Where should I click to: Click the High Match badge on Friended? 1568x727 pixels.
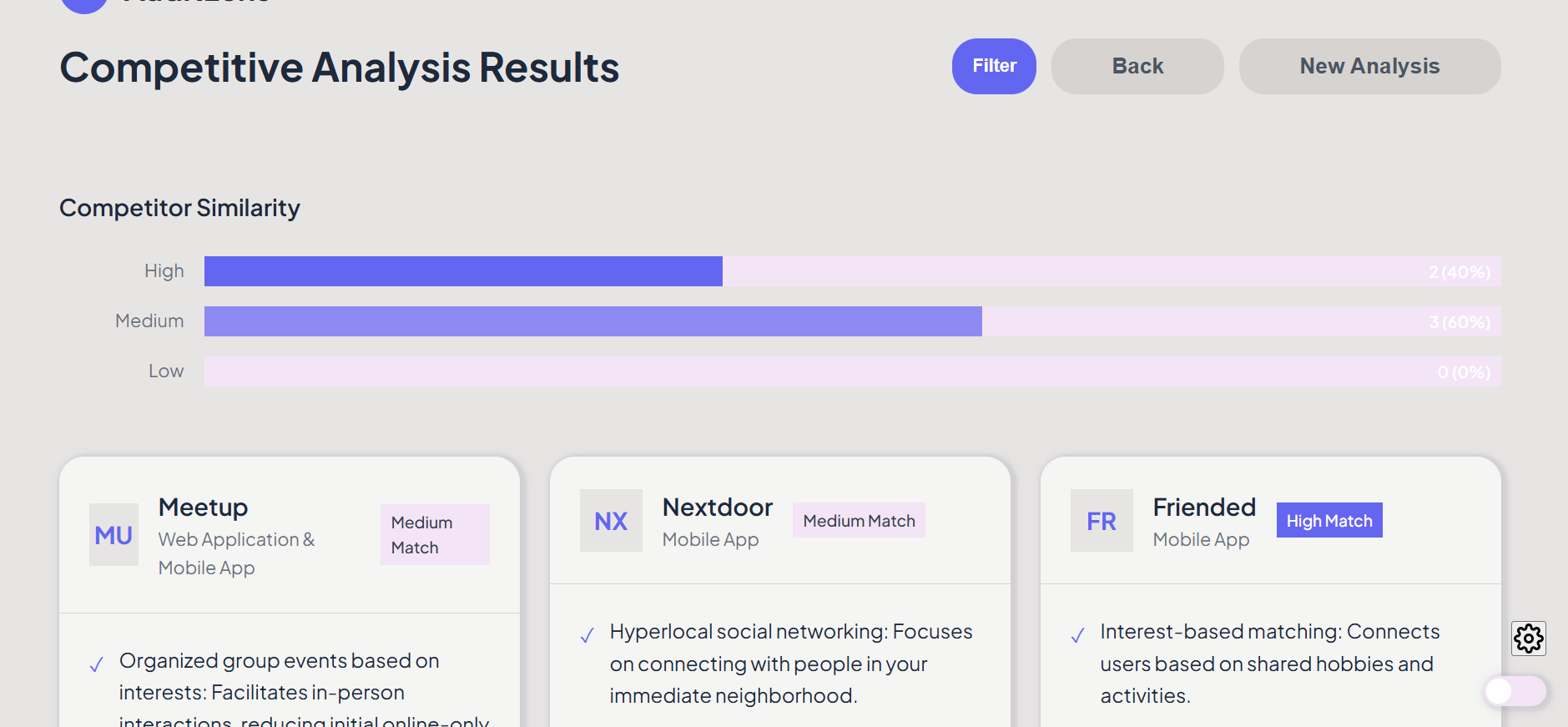pos(1329,520)
